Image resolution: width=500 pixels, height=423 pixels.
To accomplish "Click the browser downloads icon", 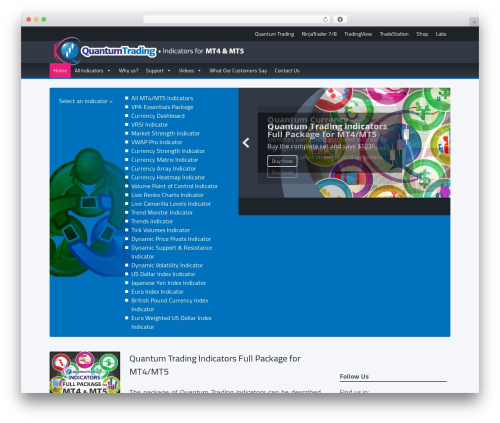I will click(x=340, y=19).
